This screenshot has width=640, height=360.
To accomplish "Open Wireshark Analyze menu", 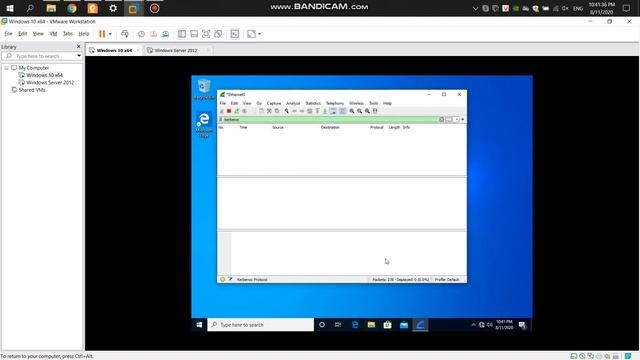I will pyautogui.click(x=293, y=103).
